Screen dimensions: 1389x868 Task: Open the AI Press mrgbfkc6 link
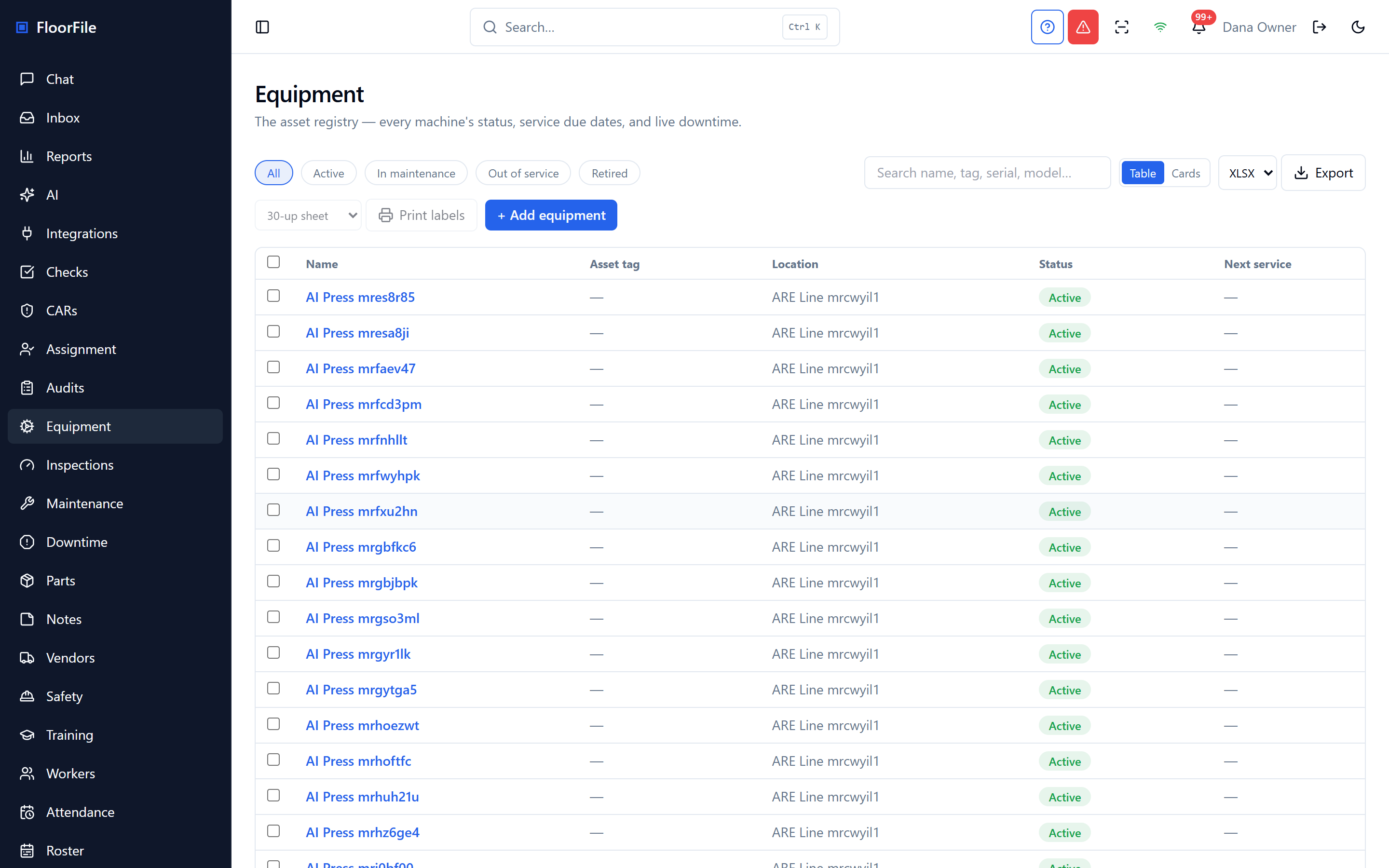[x=360, y=546]
